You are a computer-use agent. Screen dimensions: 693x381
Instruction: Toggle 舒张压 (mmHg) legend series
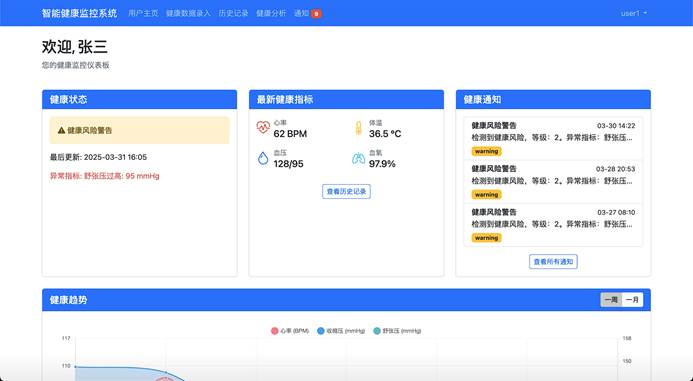(x=397, y=331)
